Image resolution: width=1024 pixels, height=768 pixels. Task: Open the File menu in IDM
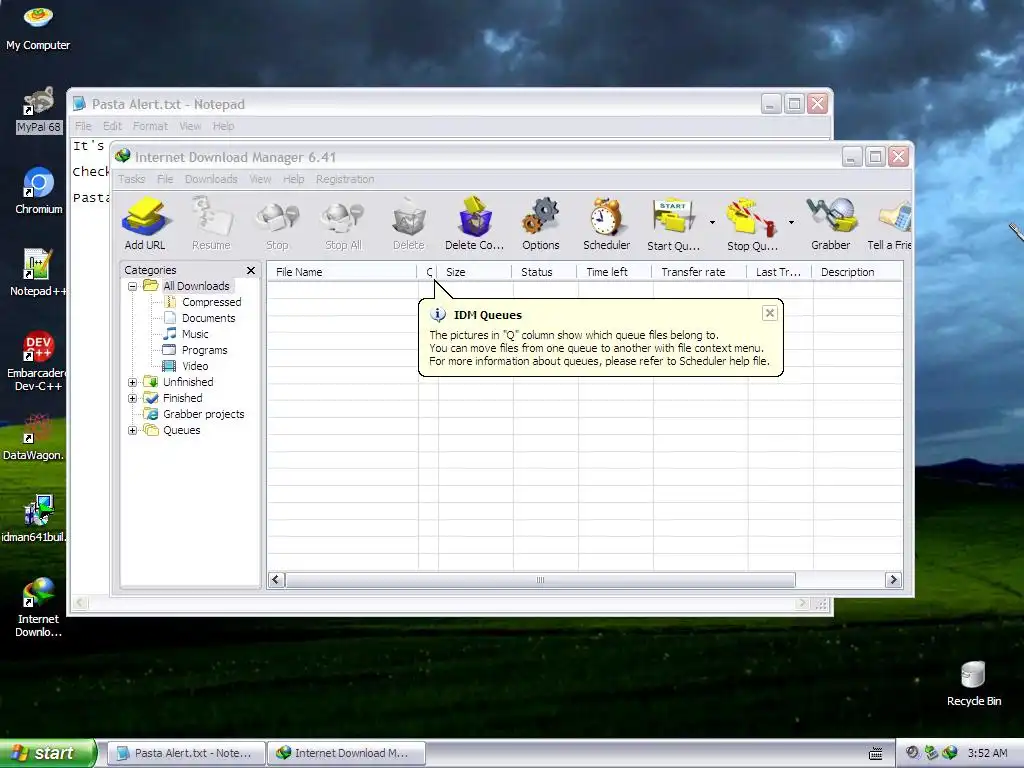(x=165, y=179)
